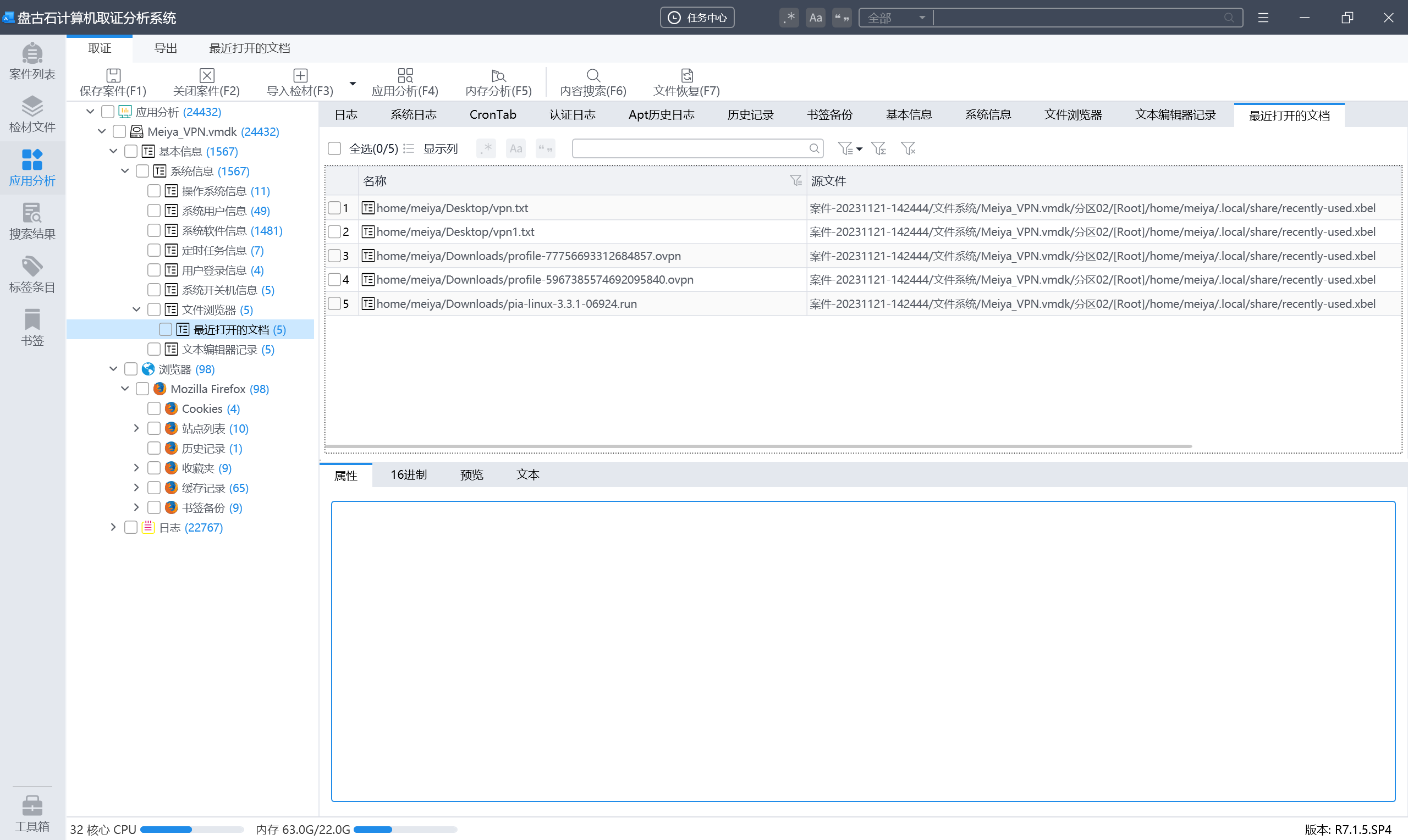The height and width of the screenshot is (840, 1408).
Task: Click the Task Center button
Action: (x=697, y=18)
